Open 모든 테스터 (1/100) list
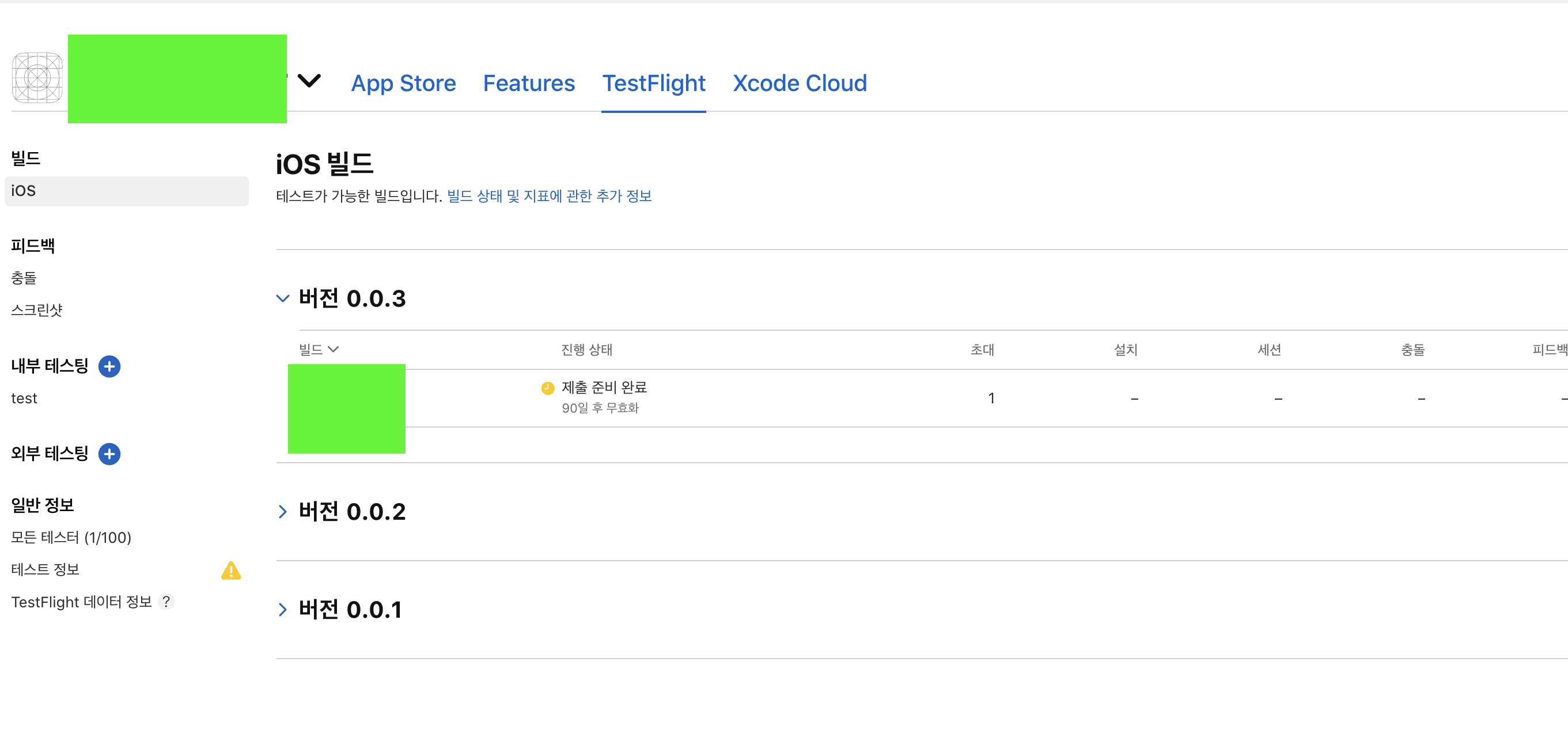This screenshot has width=1568, height=756. tap(71, 538)
